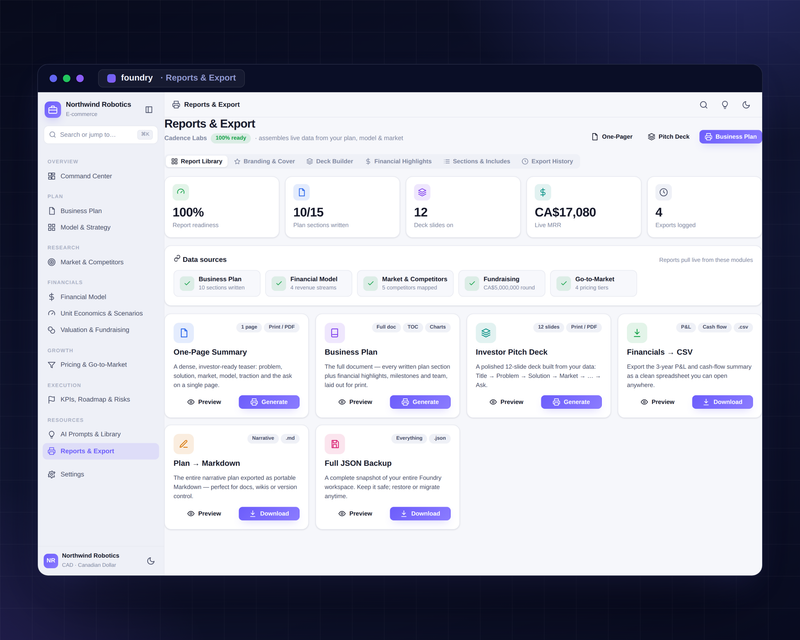Image resolution: width=800 pixels, height=640 pixels.
Task: Click the Business Plan card book icon
Action: pos(335,333)
